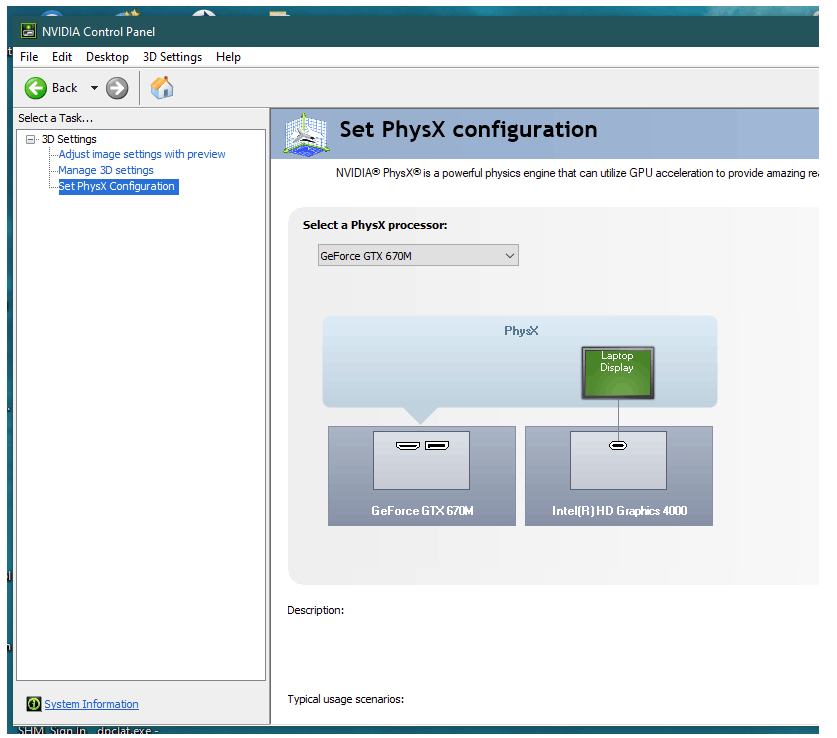The width and height of the screenshot is (837, 738).
Task: Click the NVIDIA Control Panel title icon
Action: tap(28, 31)
